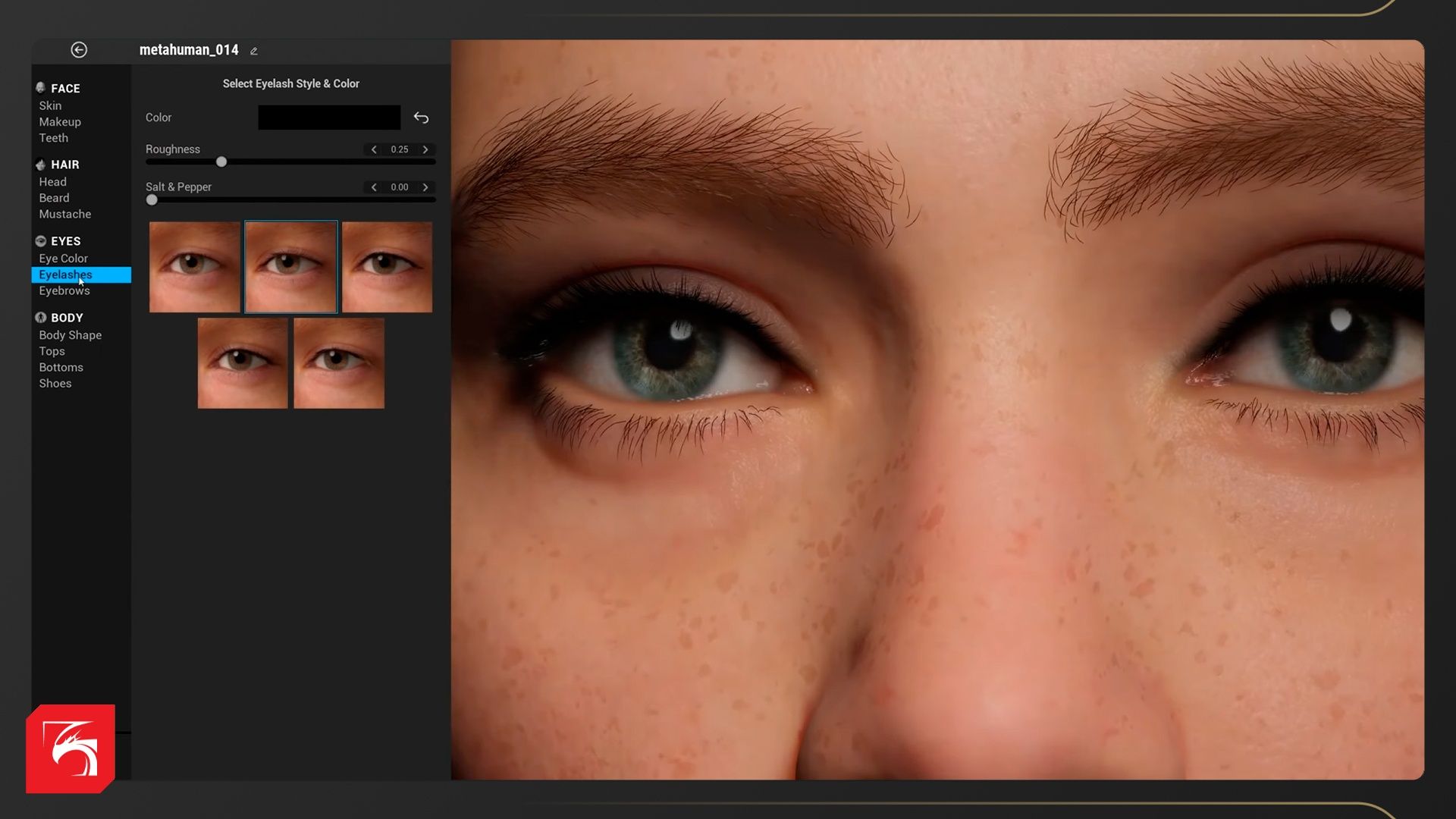Screen dimensions: 1456x819
Task: Select the first eyelash style thumbnail
Action: click(x=195, y=267)
